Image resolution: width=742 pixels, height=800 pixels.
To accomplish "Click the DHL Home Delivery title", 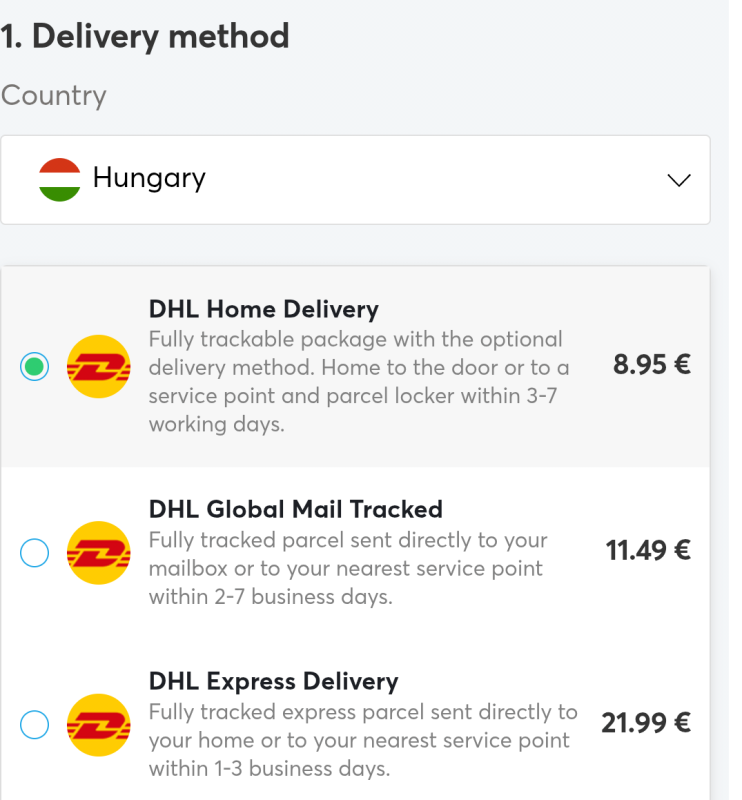I will coord(264,309).
